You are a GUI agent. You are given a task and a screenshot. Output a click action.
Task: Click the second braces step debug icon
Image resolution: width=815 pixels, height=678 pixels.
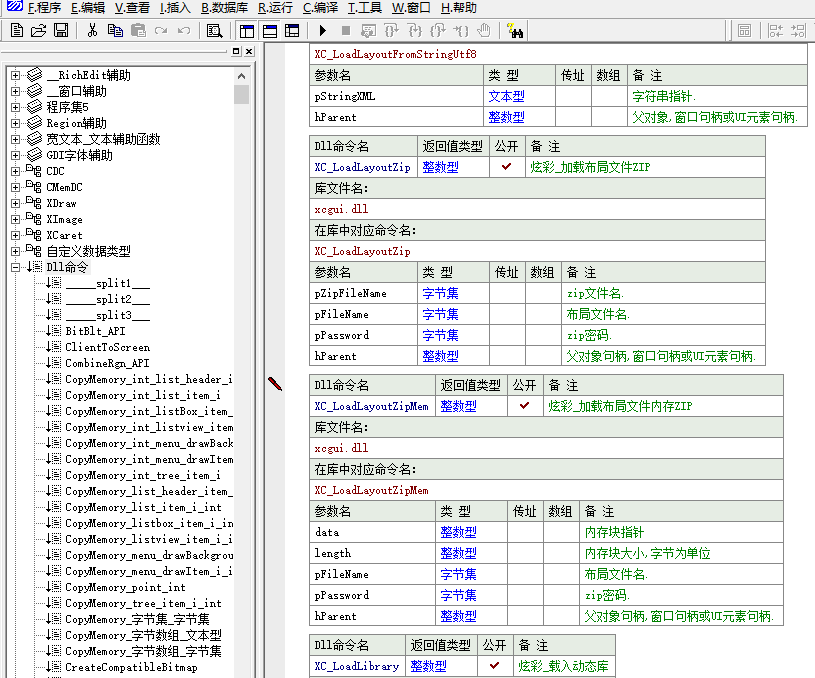pyautogui.click(x=415, y=31)
